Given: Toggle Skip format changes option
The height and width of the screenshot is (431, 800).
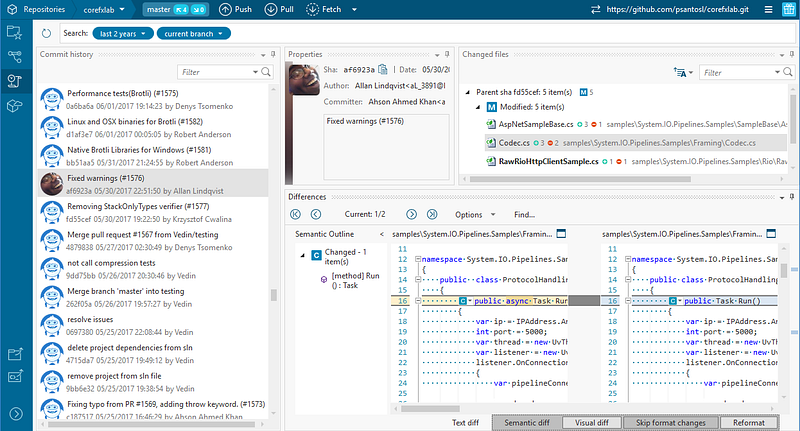Looking at the screenshot, I should tap(669, 422).
